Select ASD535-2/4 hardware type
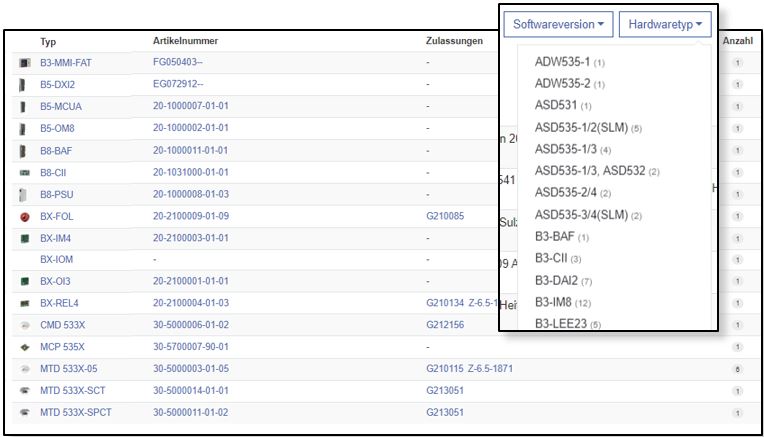Screen dimensions: 764x437 pyautogui.click(x=573, y=193)
